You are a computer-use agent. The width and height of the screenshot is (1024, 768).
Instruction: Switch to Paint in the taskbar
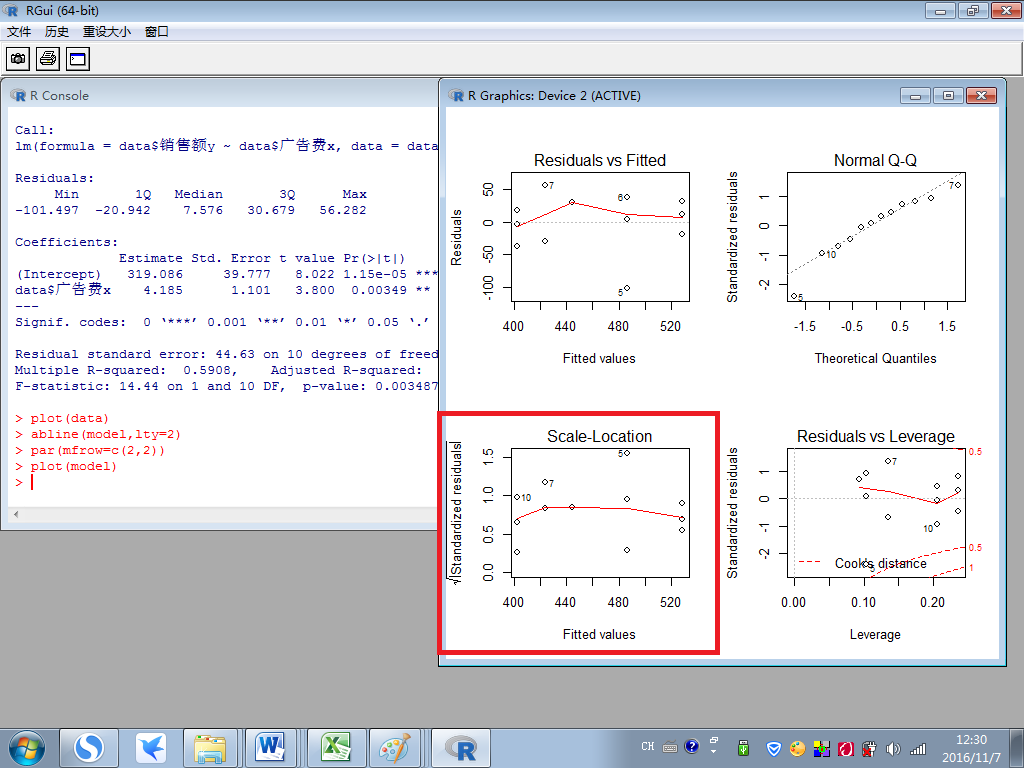pos(396,748)
